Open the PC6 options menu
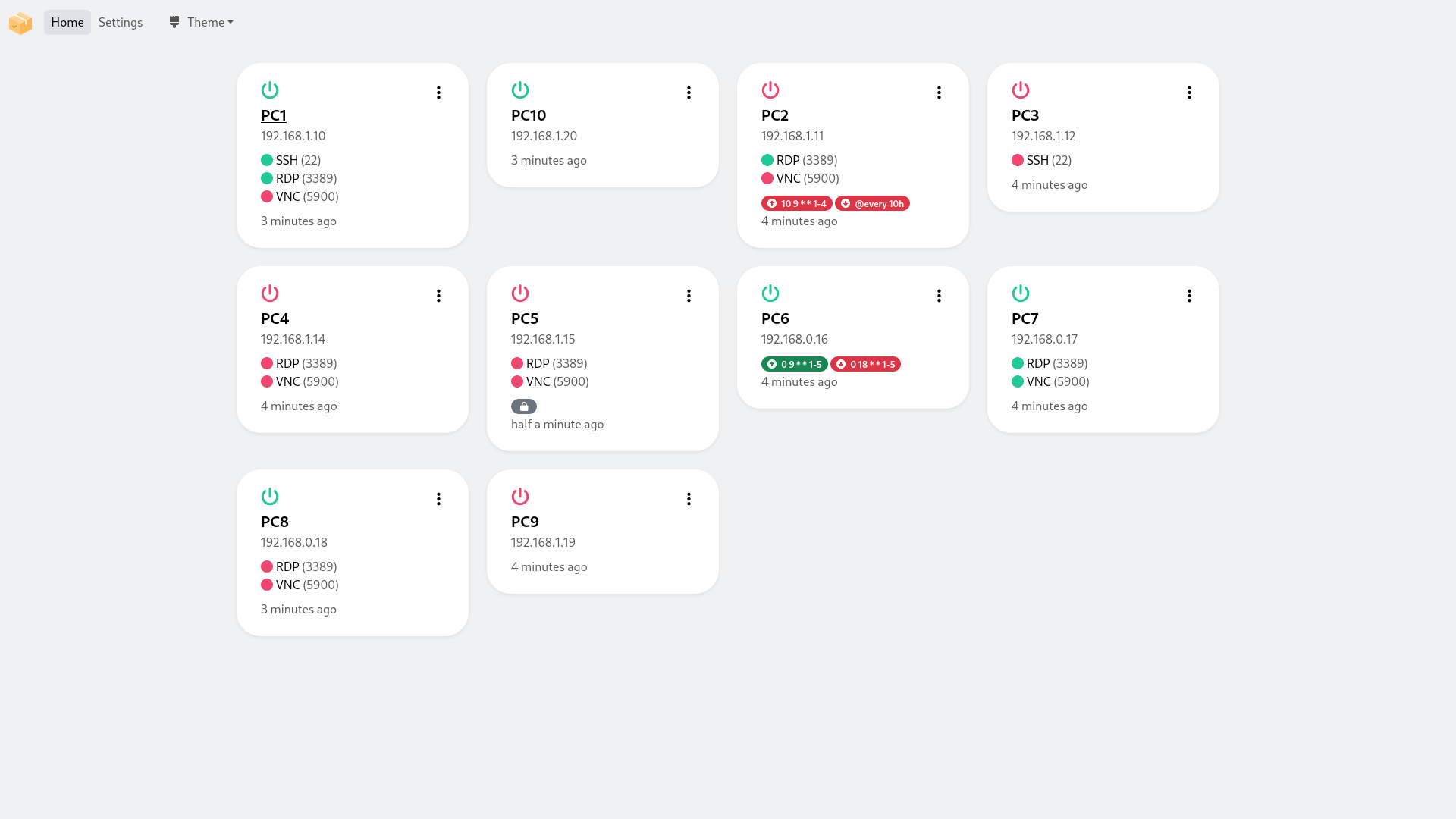The image size is (1456, 819). pos(939,296)
